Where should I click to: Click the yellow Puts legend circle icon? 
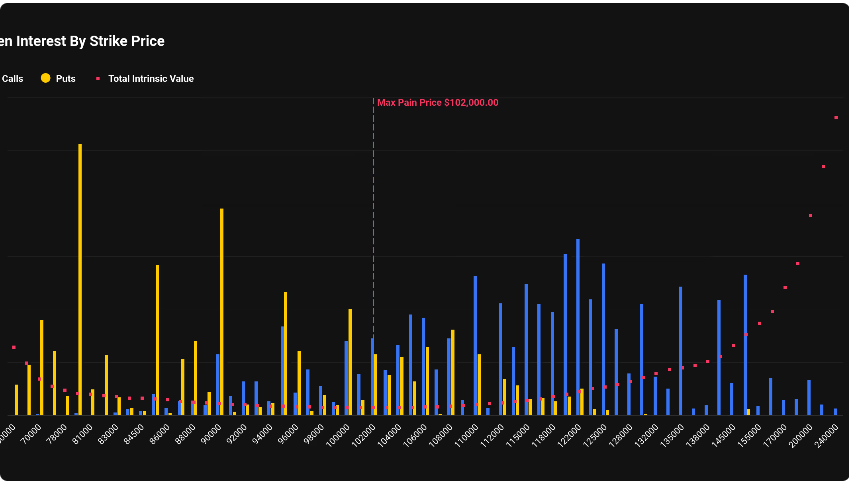[x=45, y=78]
